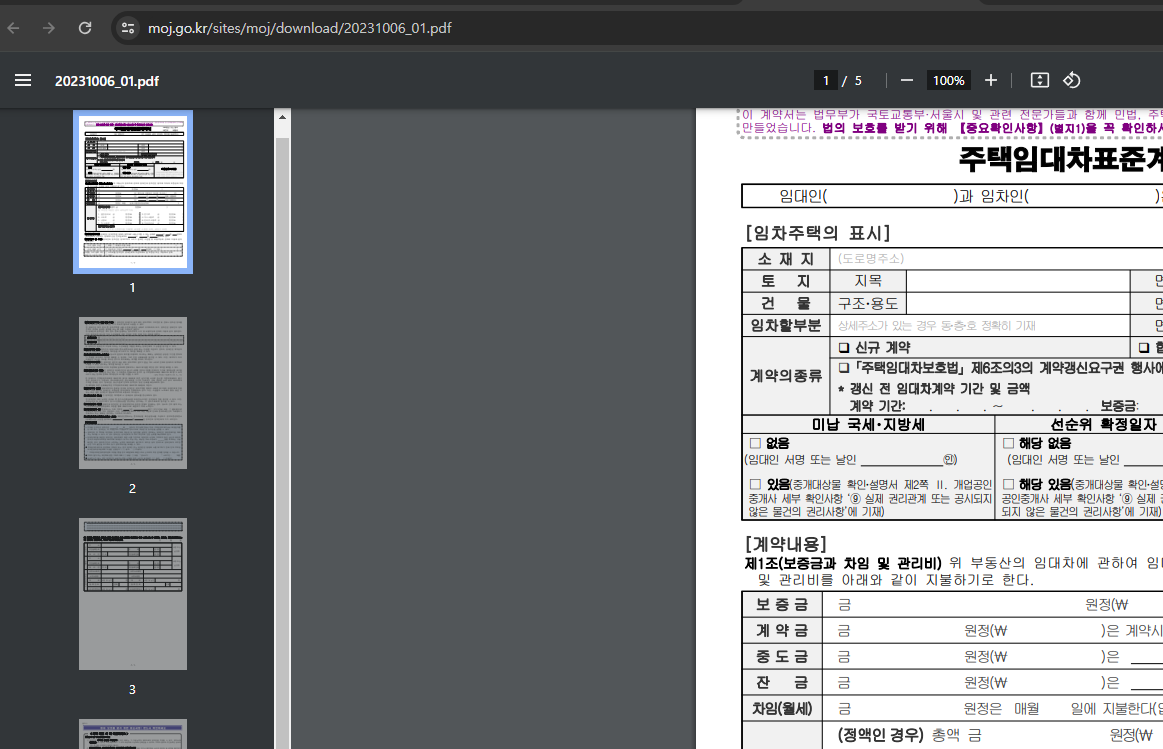
Task: Click the 지목 blank field
Action: click(1018, 281)
